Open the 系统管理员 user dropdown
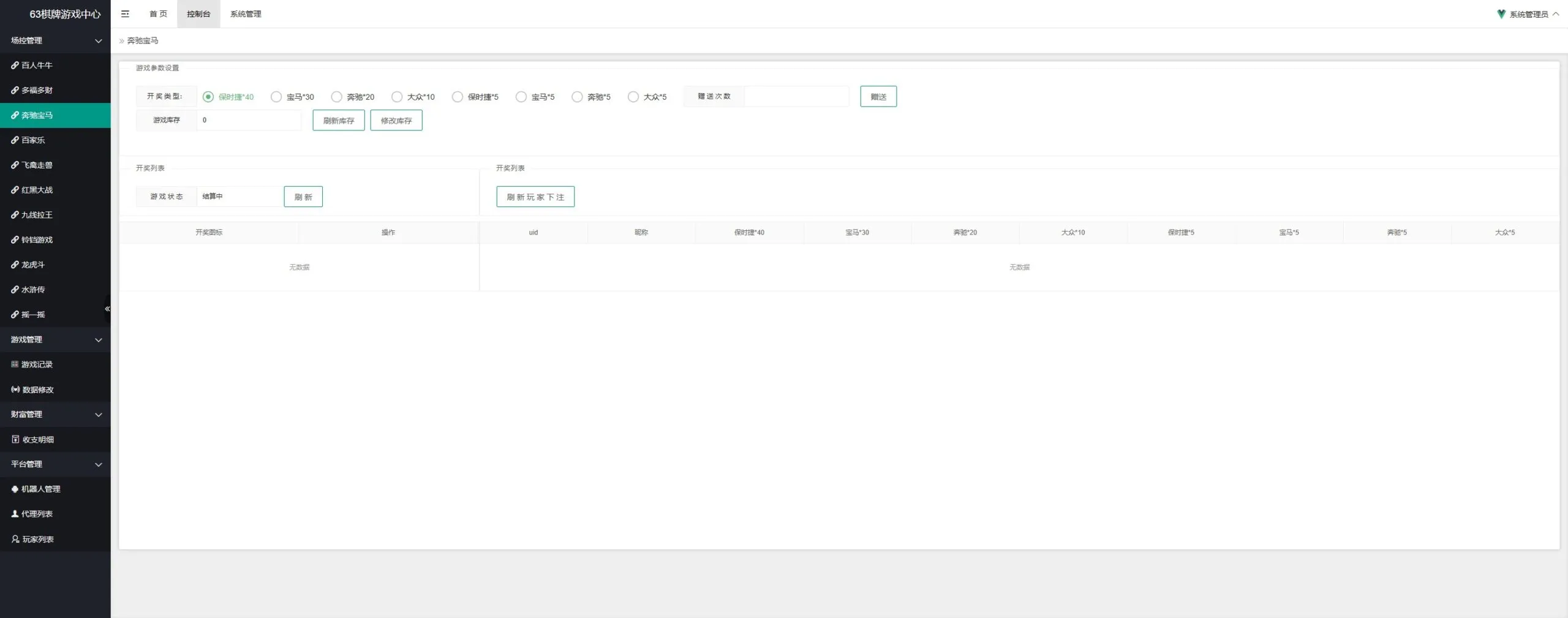Image resolution: width=1568 pixels, height=618 pixels. 1528,14
